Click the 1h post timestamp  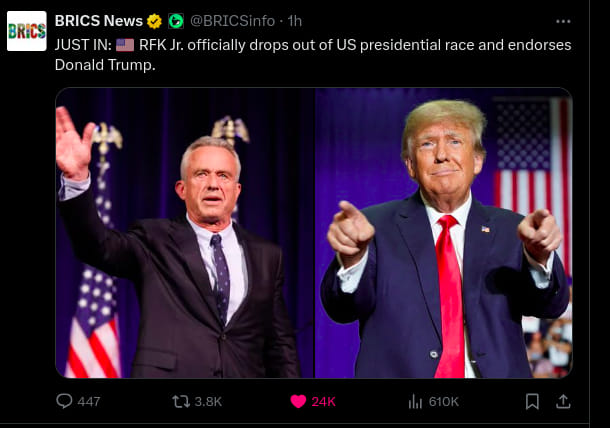295,21
